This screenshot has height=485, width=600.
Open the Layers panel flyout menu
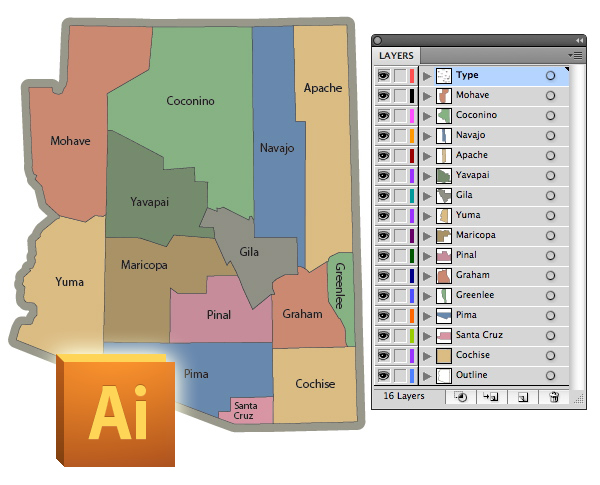point(575,56)
